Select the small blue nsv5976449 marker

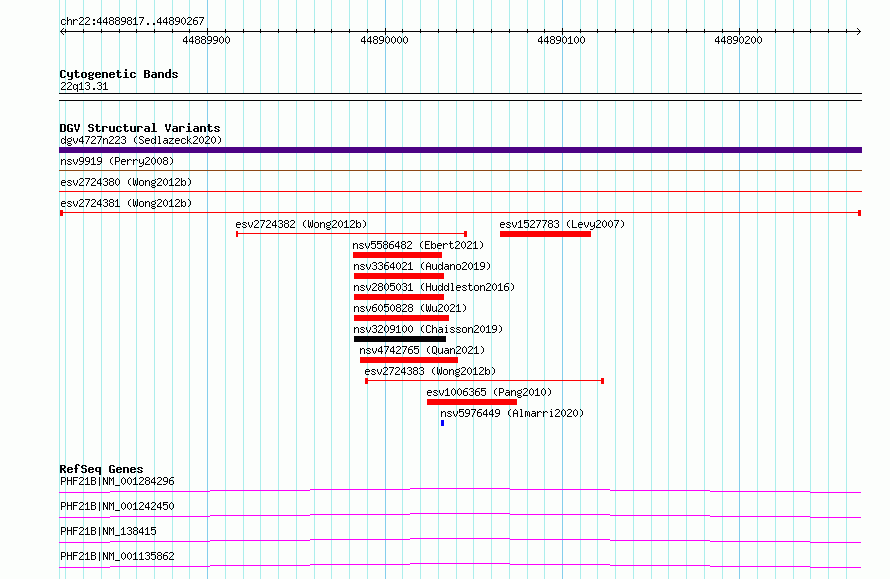click(443, 423)
